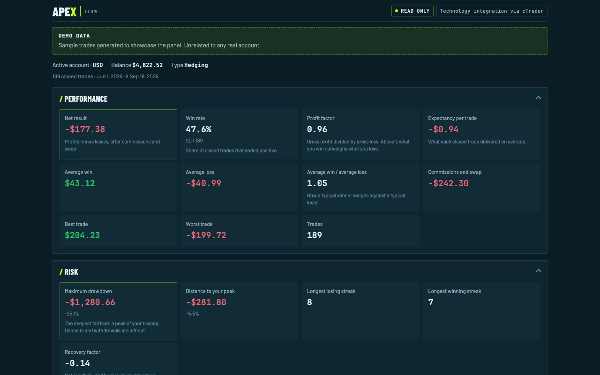The image size is (600, 375).
Task: Click the -0.14 recovery factor value
Action: [77, 363]
